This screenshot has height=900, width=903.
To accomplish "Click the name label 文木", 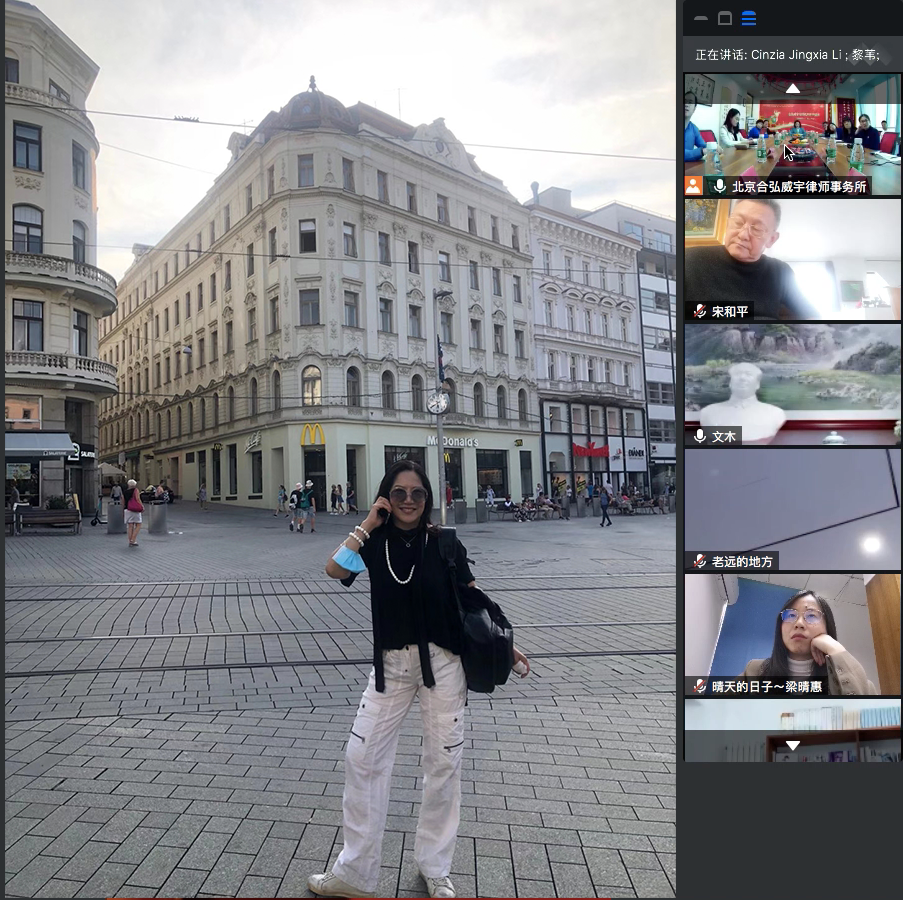I will [x=724, y=436].
